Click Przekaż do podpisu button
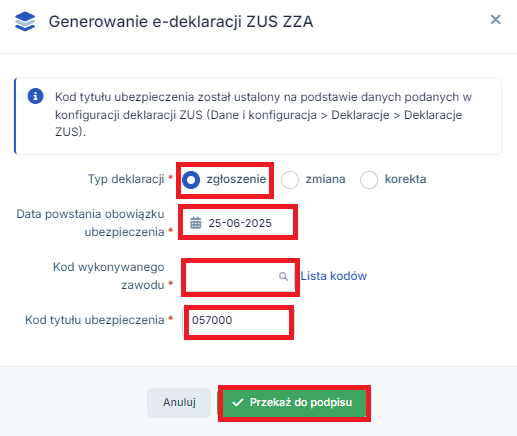517x436 pixels. (x=294, y=403)
